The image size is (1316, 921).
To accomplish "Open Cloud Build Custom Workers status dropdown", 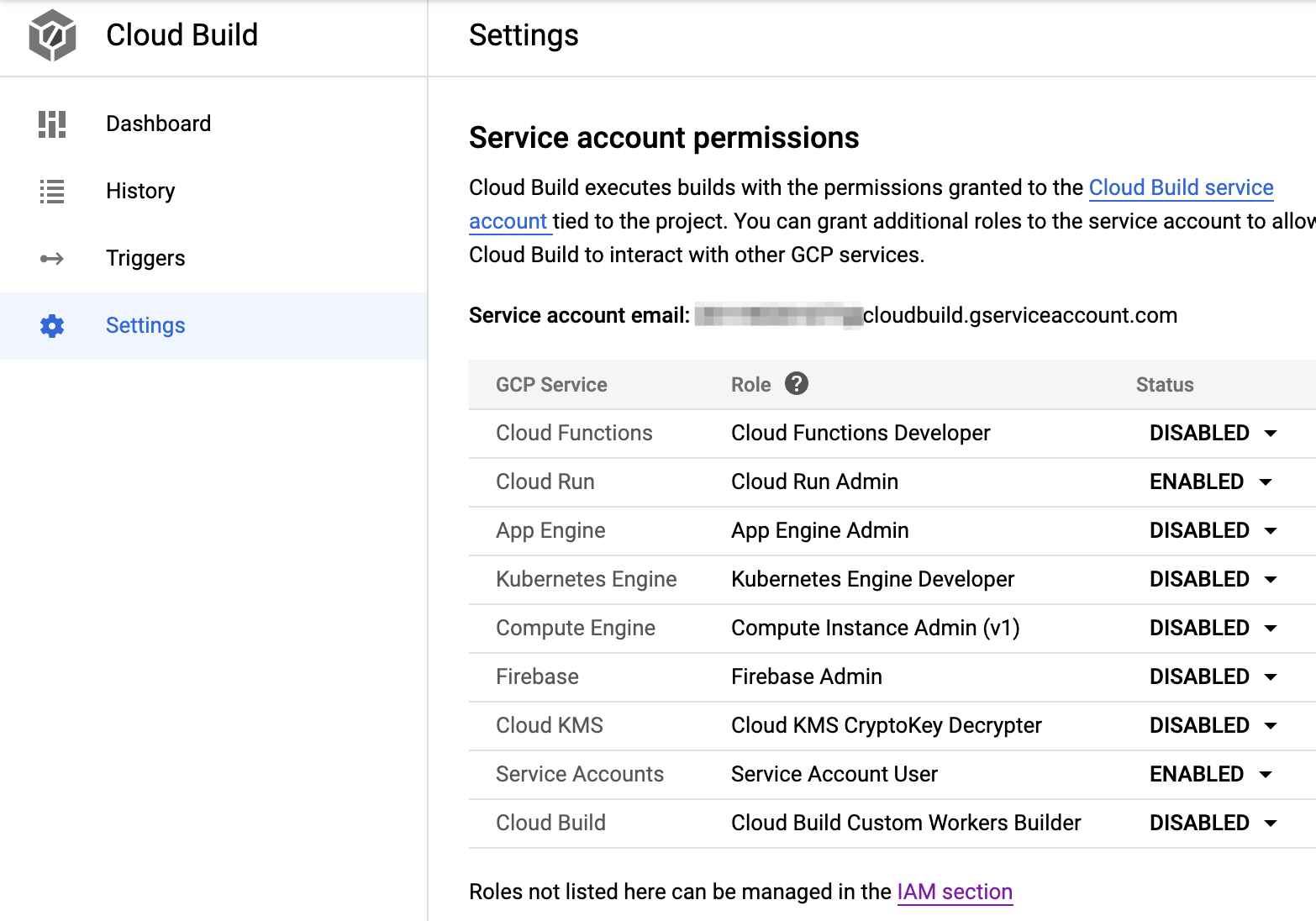I will point(1213,823).
